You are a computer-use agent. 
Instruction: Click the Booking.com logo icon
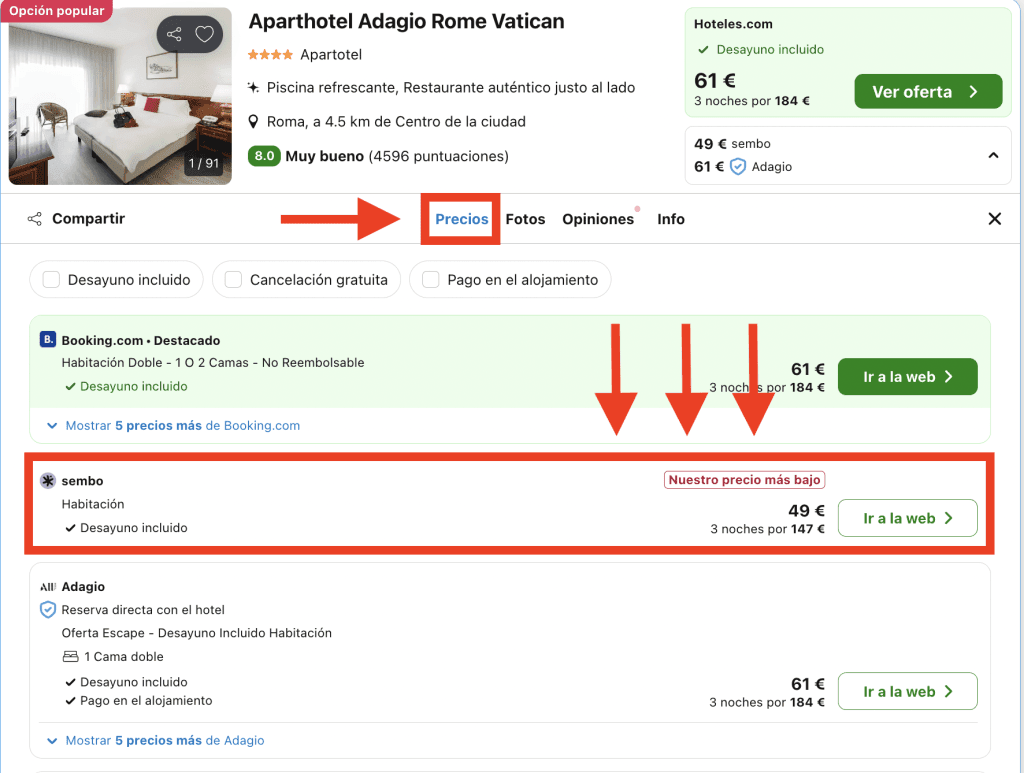[48, 340]
